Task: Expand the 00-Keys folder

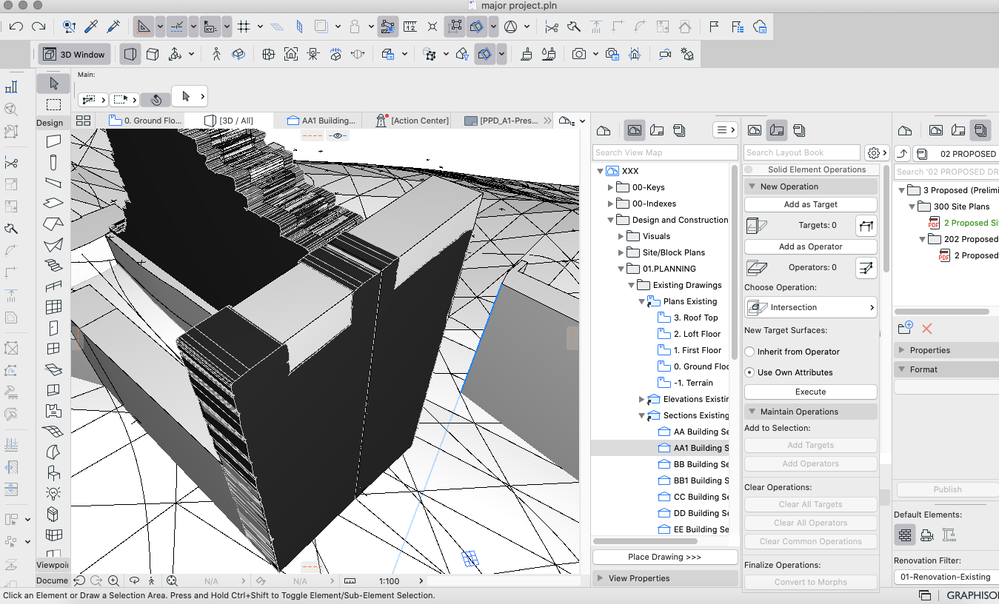Action: pos(610,188)
